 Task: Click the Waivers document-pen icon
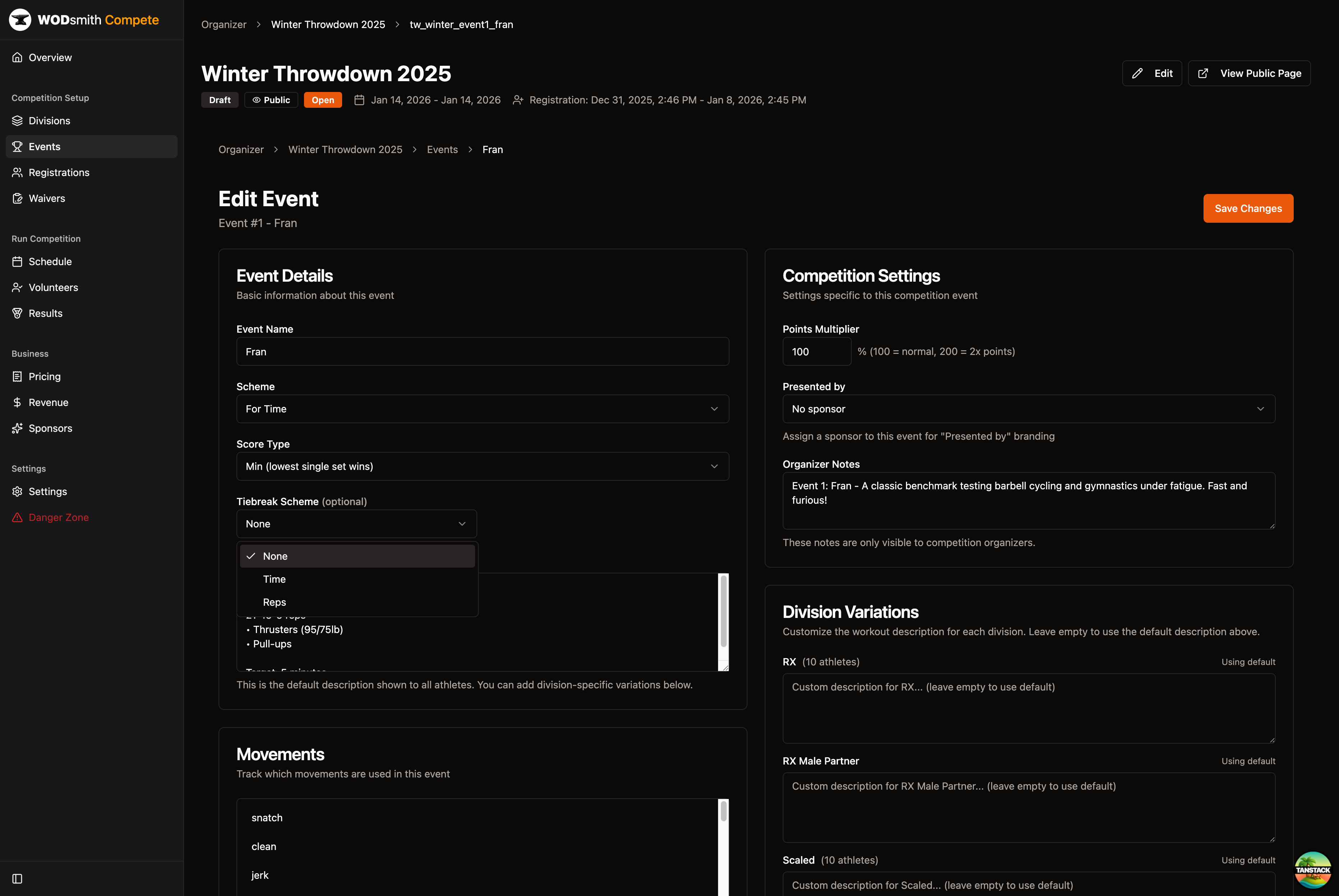coord(17,198)
